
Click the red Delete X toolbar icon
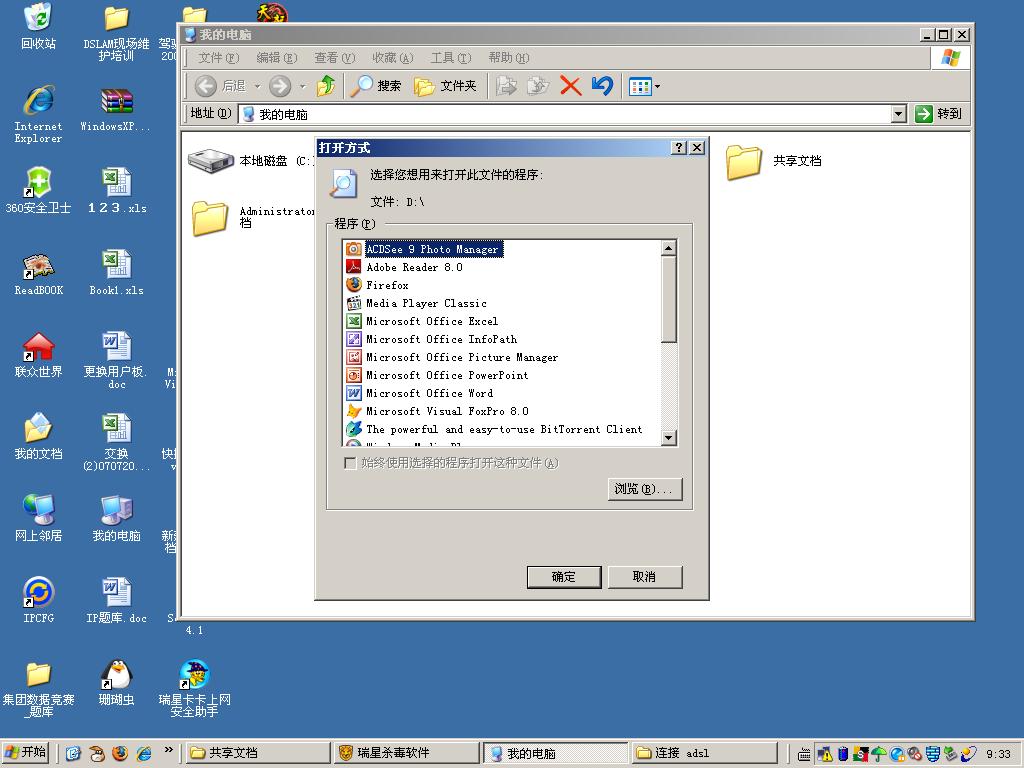[x=570, y=86]
